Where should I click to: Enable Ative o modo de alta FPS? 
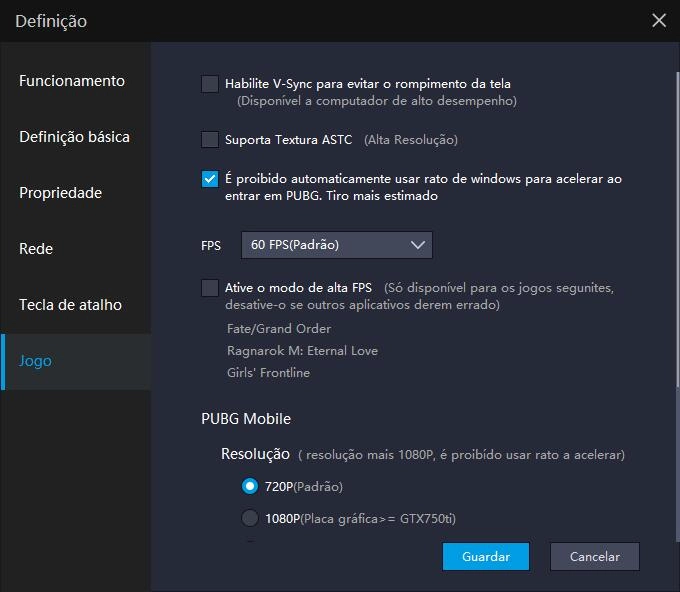point(210,288)
